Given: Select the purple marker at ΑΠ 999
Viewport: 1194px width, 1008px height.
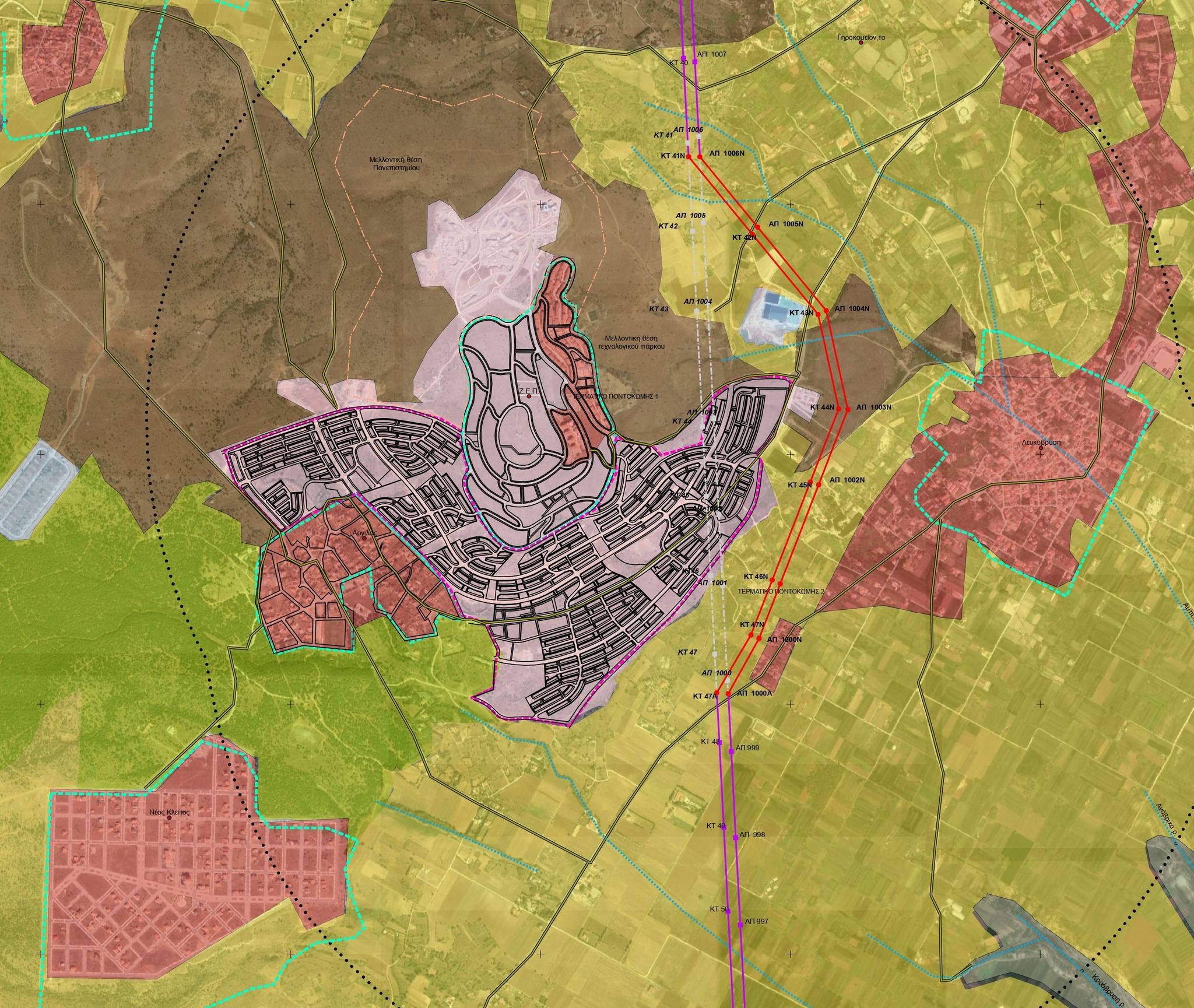Looking at the screenshot, I should click(x=731, y=751).
